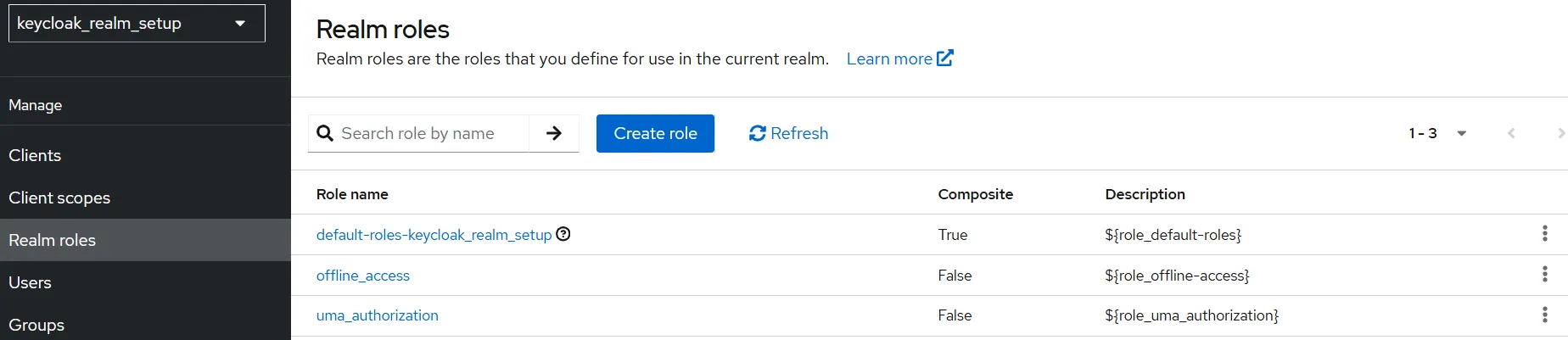Click the Refresh link

click(788, 133)
